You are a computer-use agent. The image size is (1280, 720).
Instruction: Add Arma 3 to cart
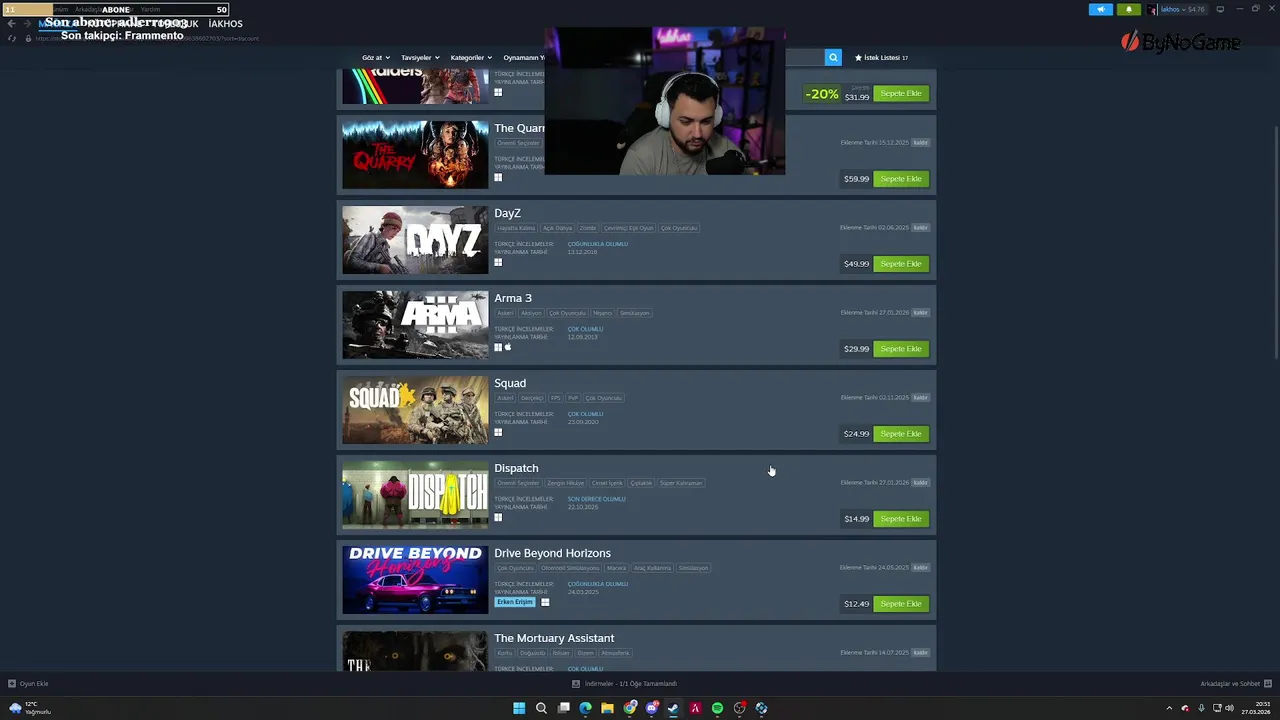tap(901, 349)
